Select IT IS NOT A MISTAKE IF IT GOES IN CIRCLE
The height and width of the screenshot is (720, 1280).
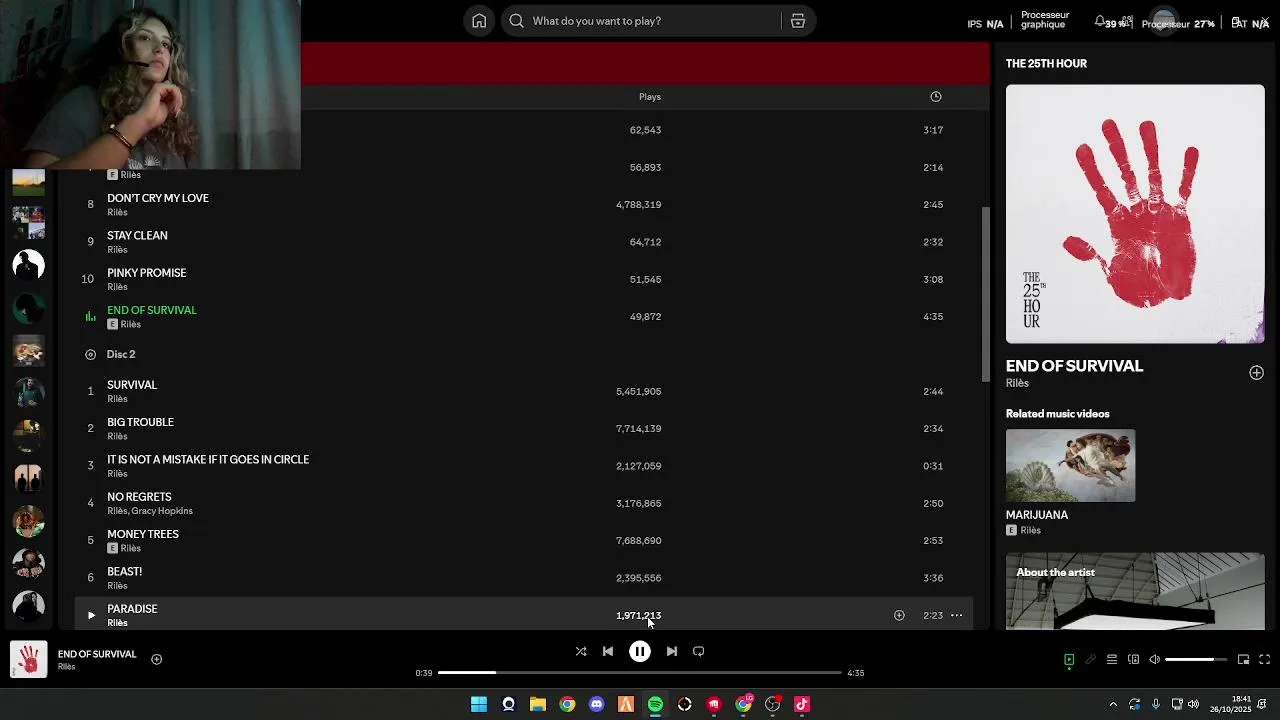(x=525, y=466)
